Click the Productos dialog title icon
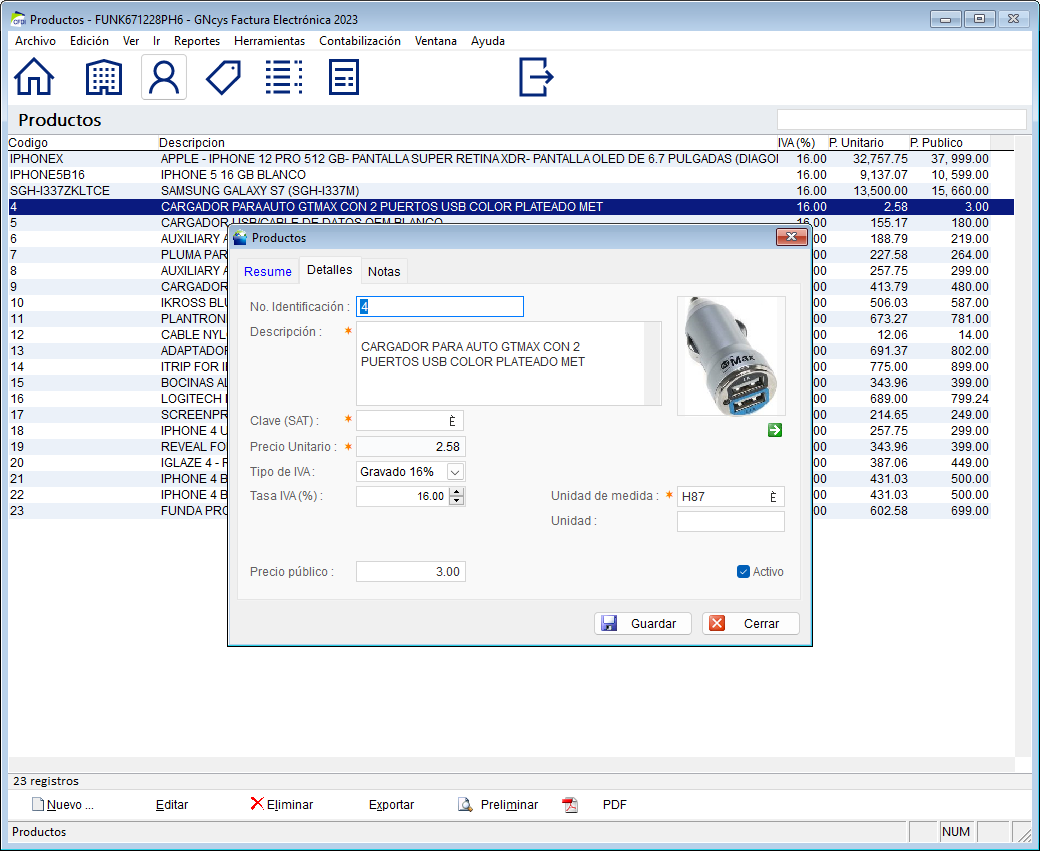The height and width of the screenshot is (851, 1040). tap(240, 237)
